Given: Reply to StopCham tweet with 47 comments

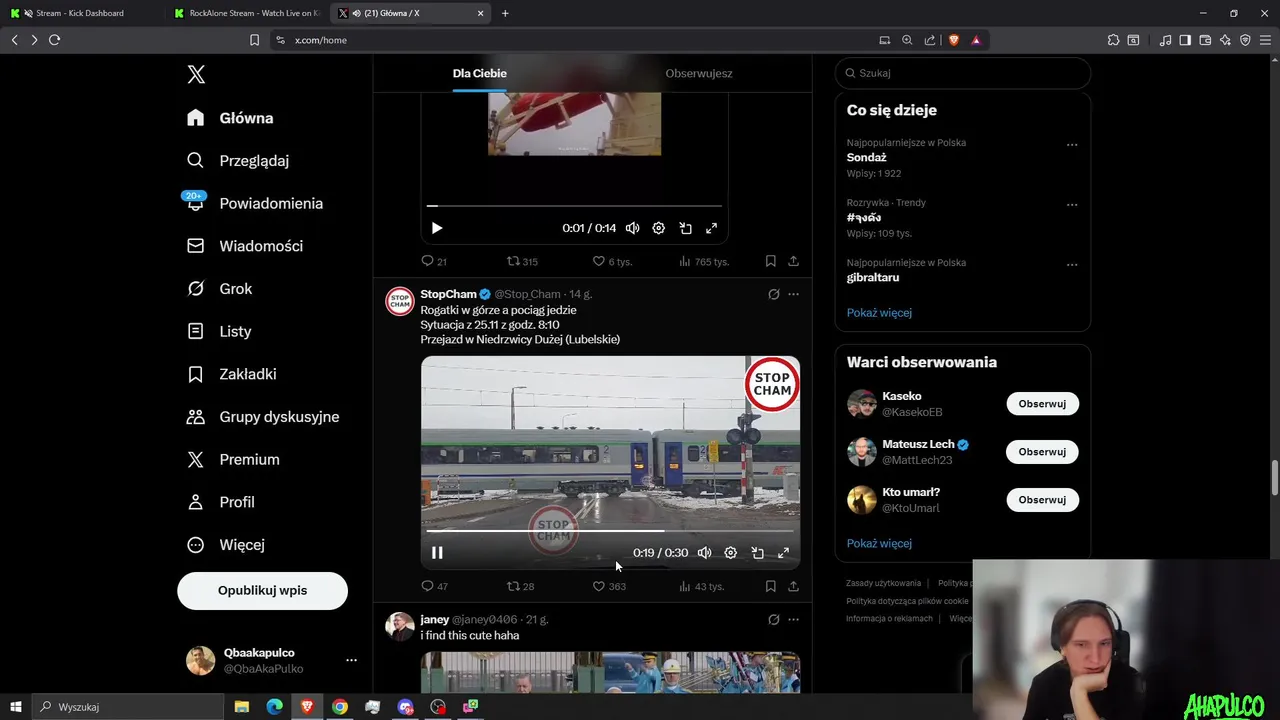Looking at the screenshot, I should tap(434, 586).
